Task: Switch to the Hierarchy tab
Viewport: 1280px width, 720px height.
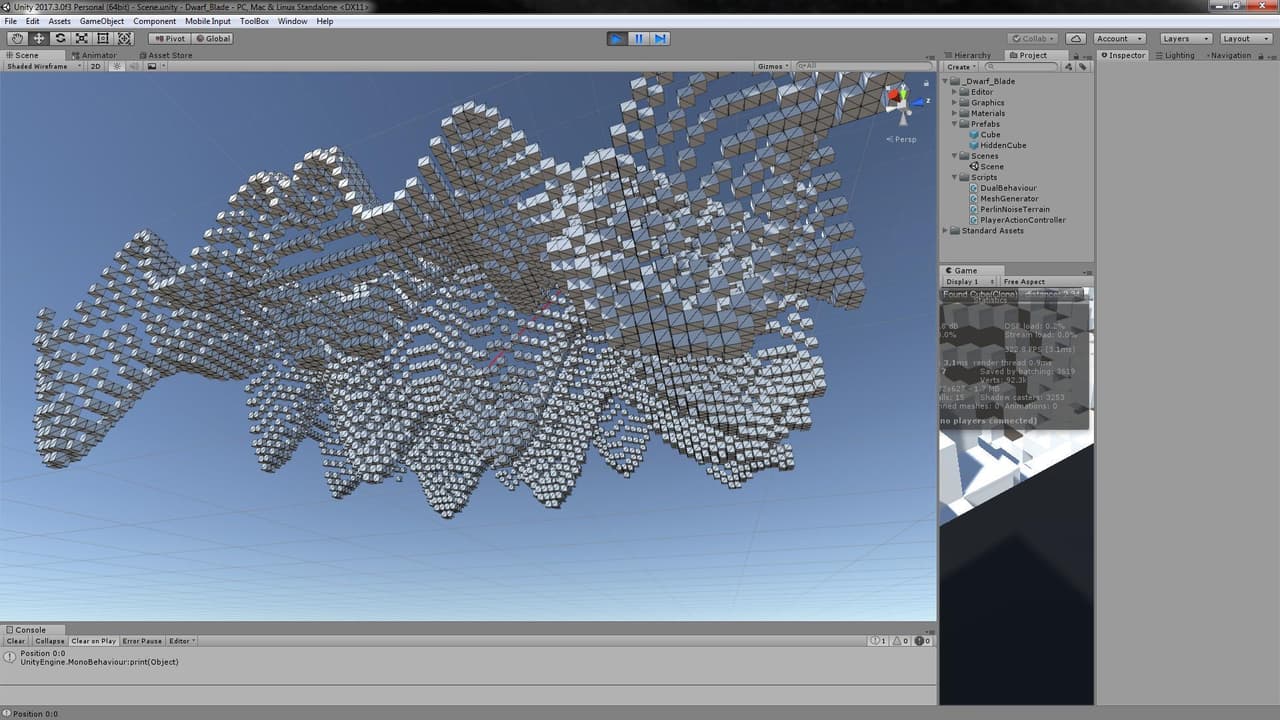Action: pos(971,55)
